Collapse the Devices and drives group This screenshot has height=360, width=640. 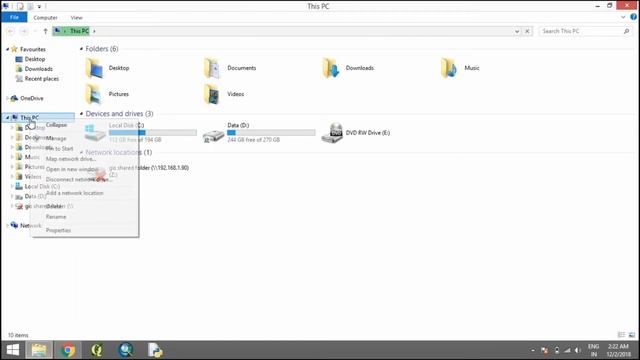pyautogui.click(x=81, y=113)
